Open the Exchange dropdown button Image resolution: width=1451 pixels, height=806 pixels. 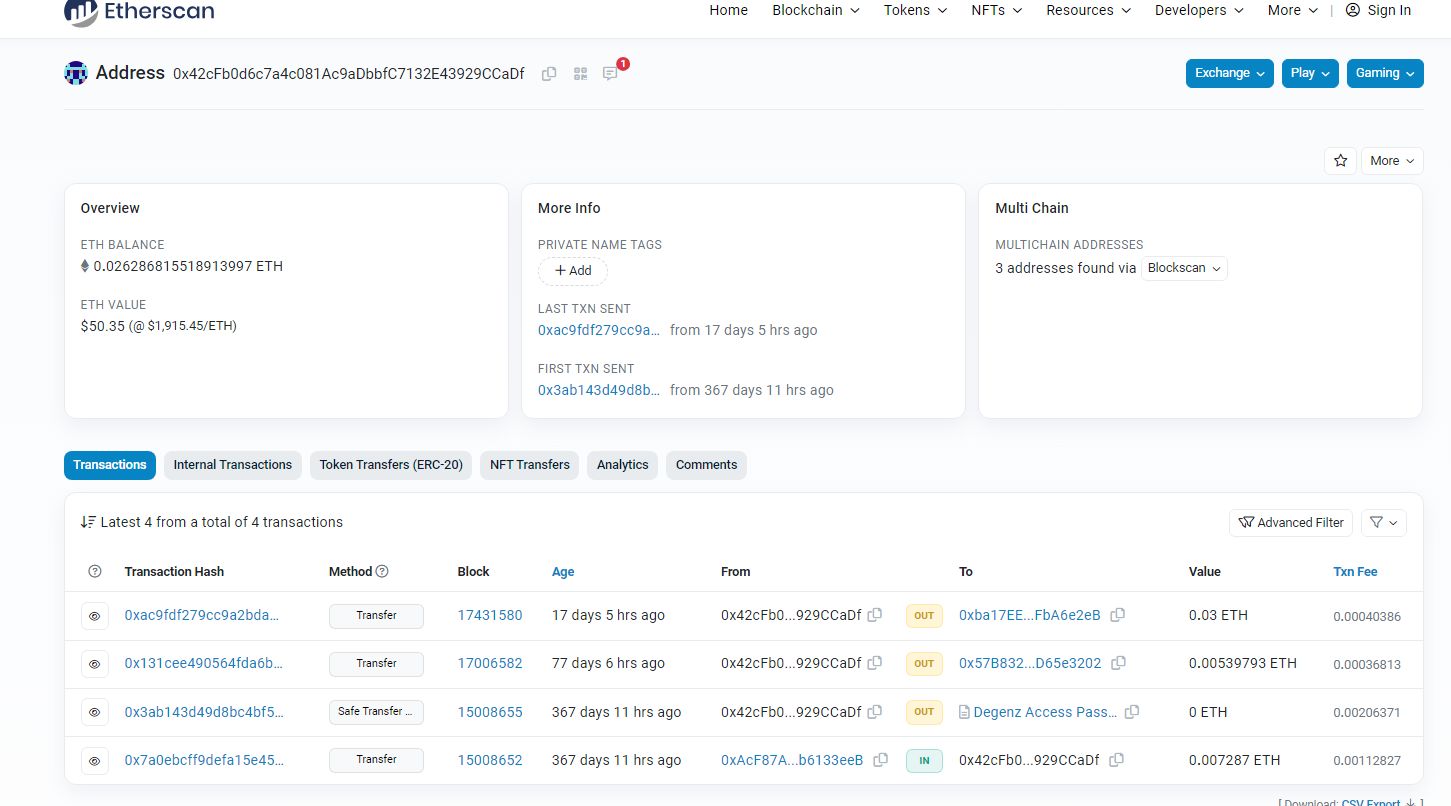[x=1230, y=73]
